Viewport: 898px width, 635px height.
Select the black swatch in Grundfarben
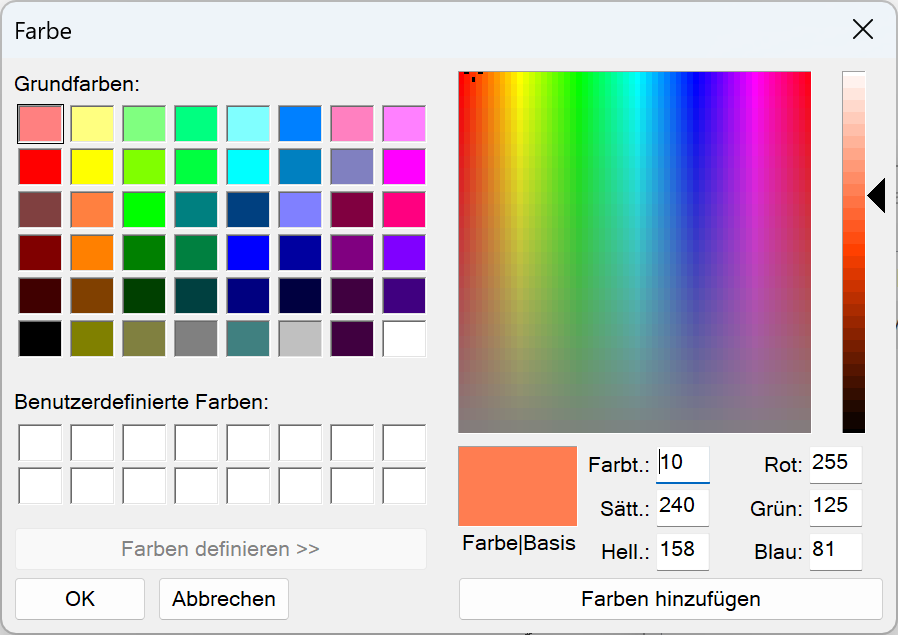coord(39,338)
